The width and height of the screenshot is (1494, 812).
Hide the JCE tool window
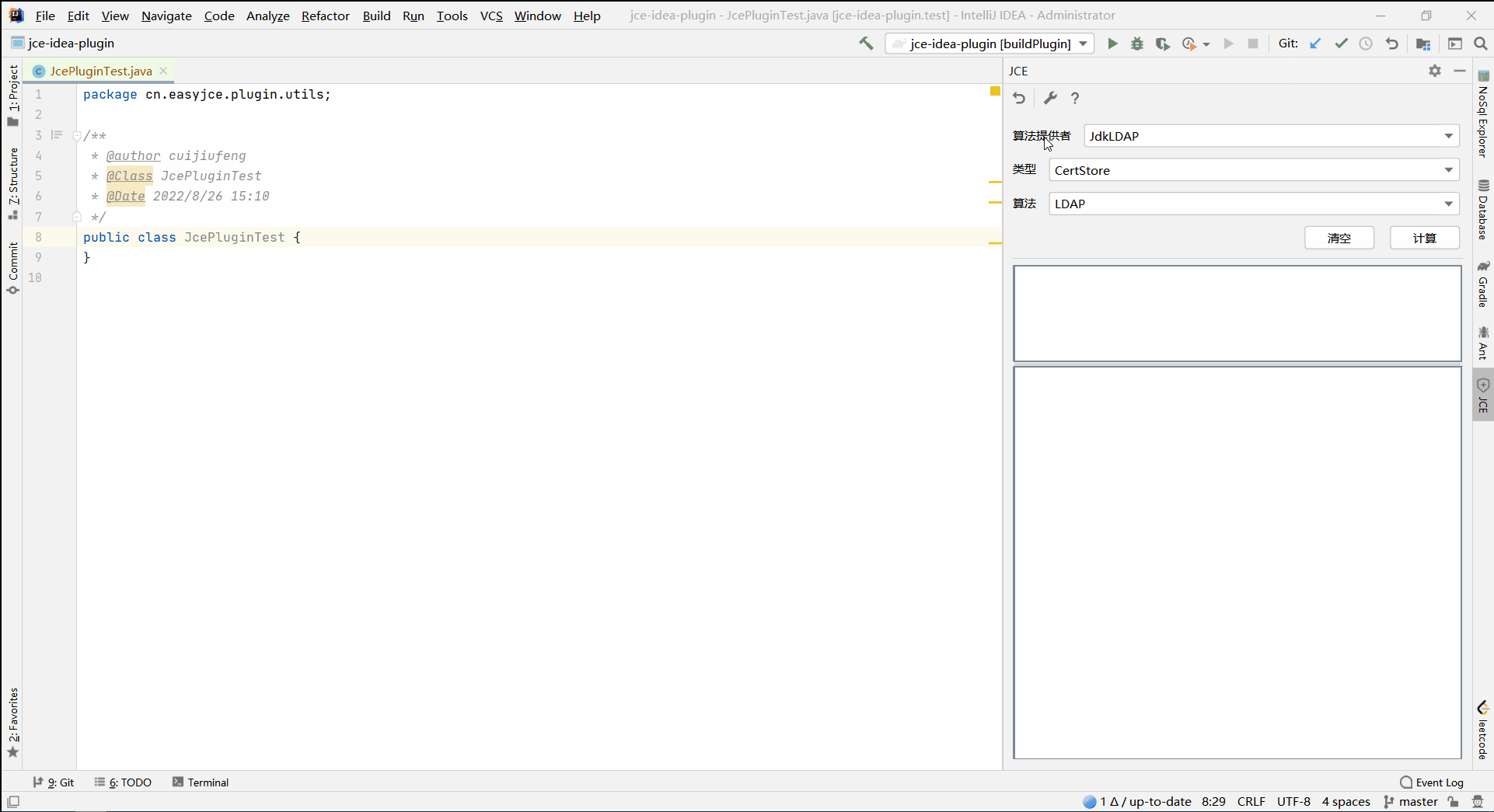pos(1460,71)
